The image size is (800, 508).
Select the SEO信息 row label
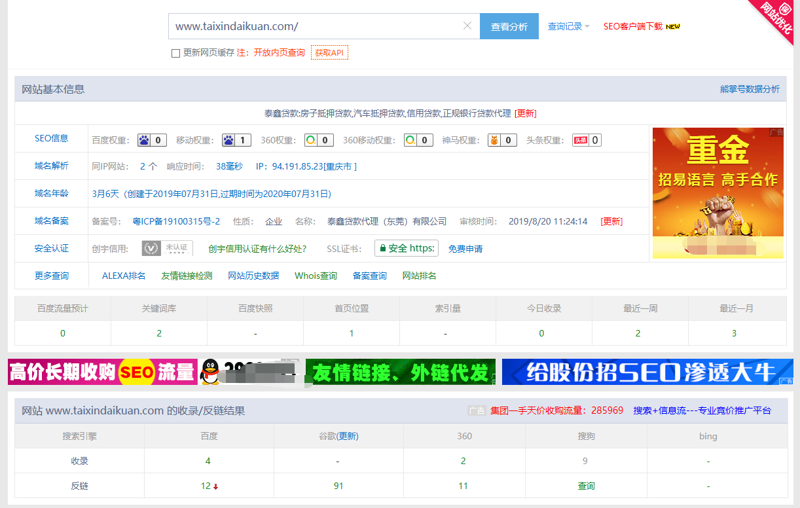point(51,138)
